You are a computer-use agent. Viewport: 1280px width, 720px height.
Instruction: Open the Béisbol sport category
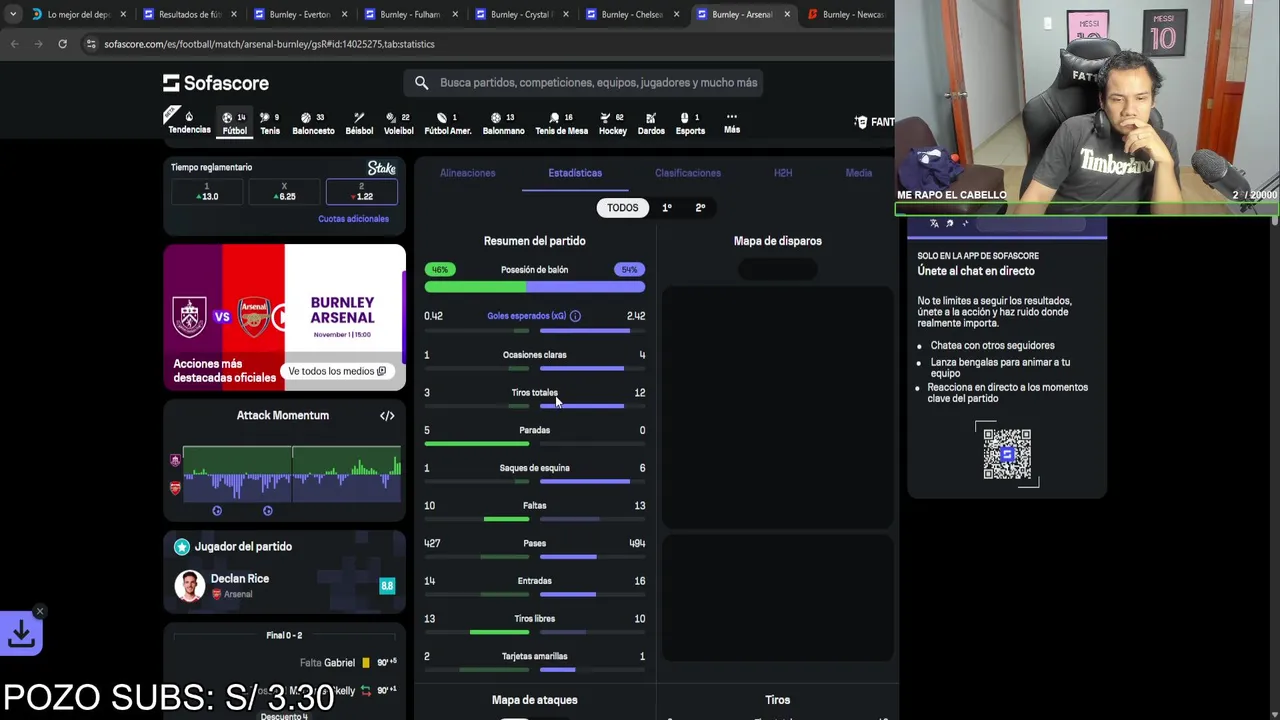[359, 123]
